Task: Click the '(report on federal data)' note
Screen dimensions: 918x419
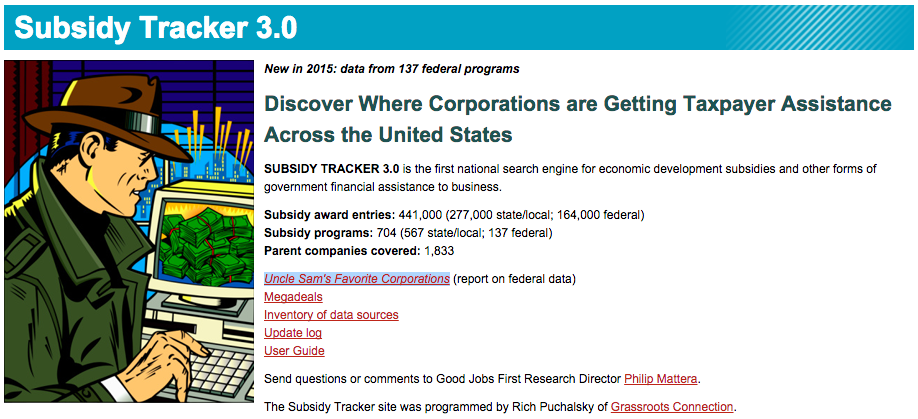Action: tap(515, 279)
